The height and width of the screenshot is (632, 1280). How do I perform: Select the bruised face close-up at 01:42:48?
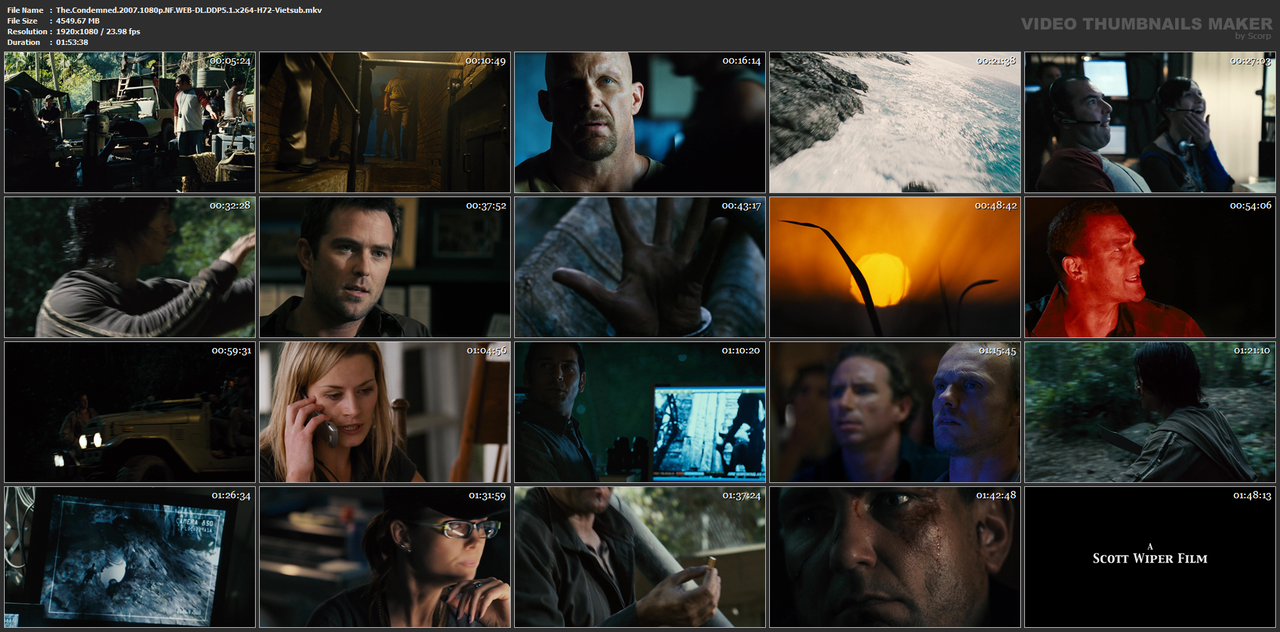895,557
